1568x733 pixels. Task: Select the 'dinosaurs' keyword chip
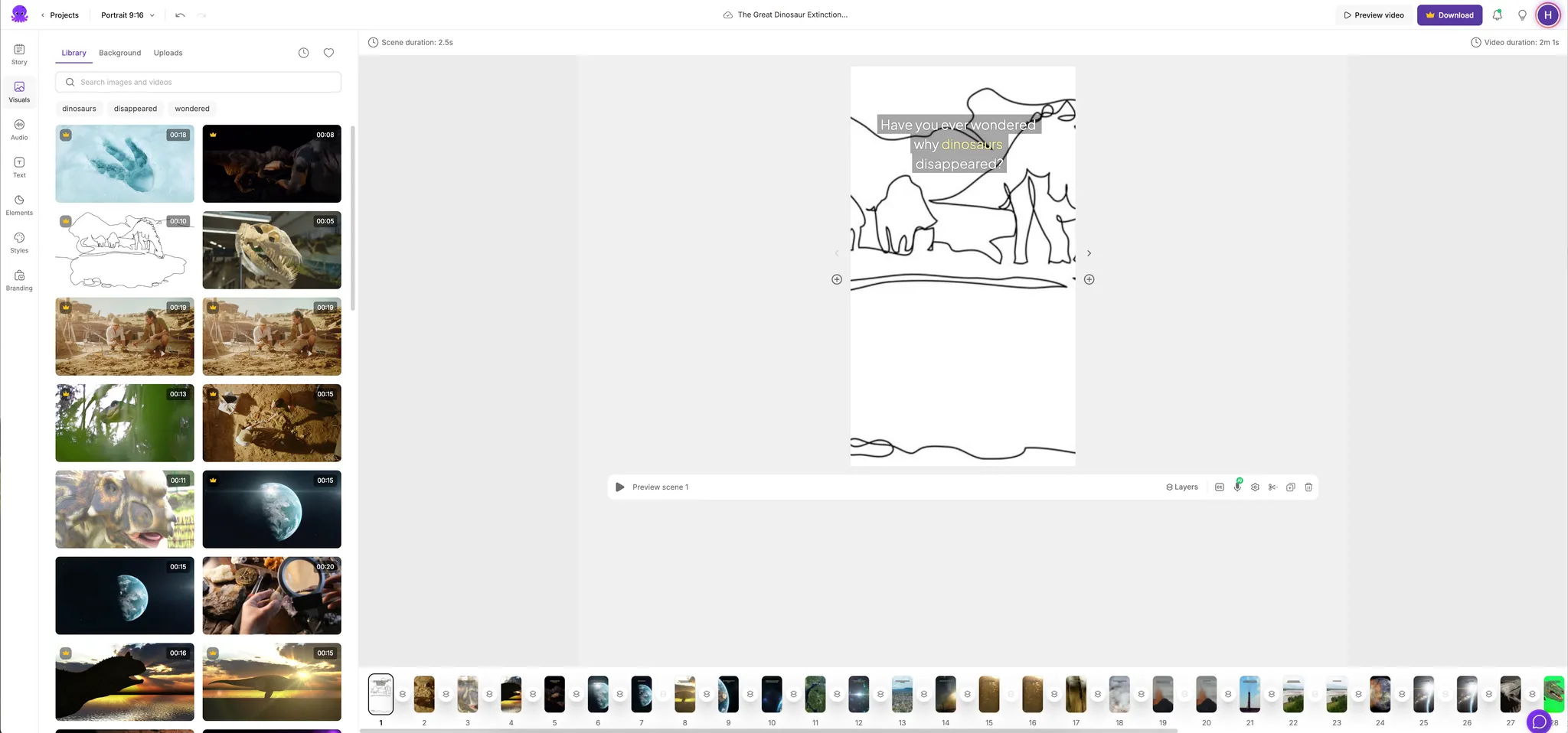coord(79,109)
